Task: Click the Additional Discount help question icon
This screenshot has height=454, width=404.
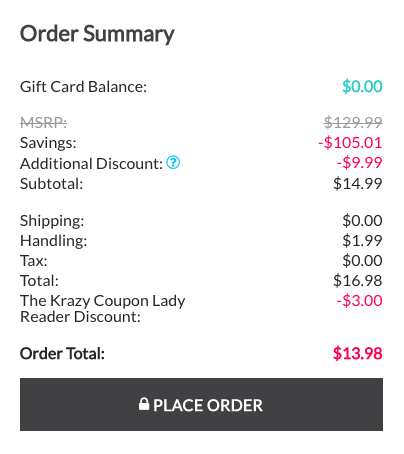Action: pyautogui.click(x=173, y=162)
